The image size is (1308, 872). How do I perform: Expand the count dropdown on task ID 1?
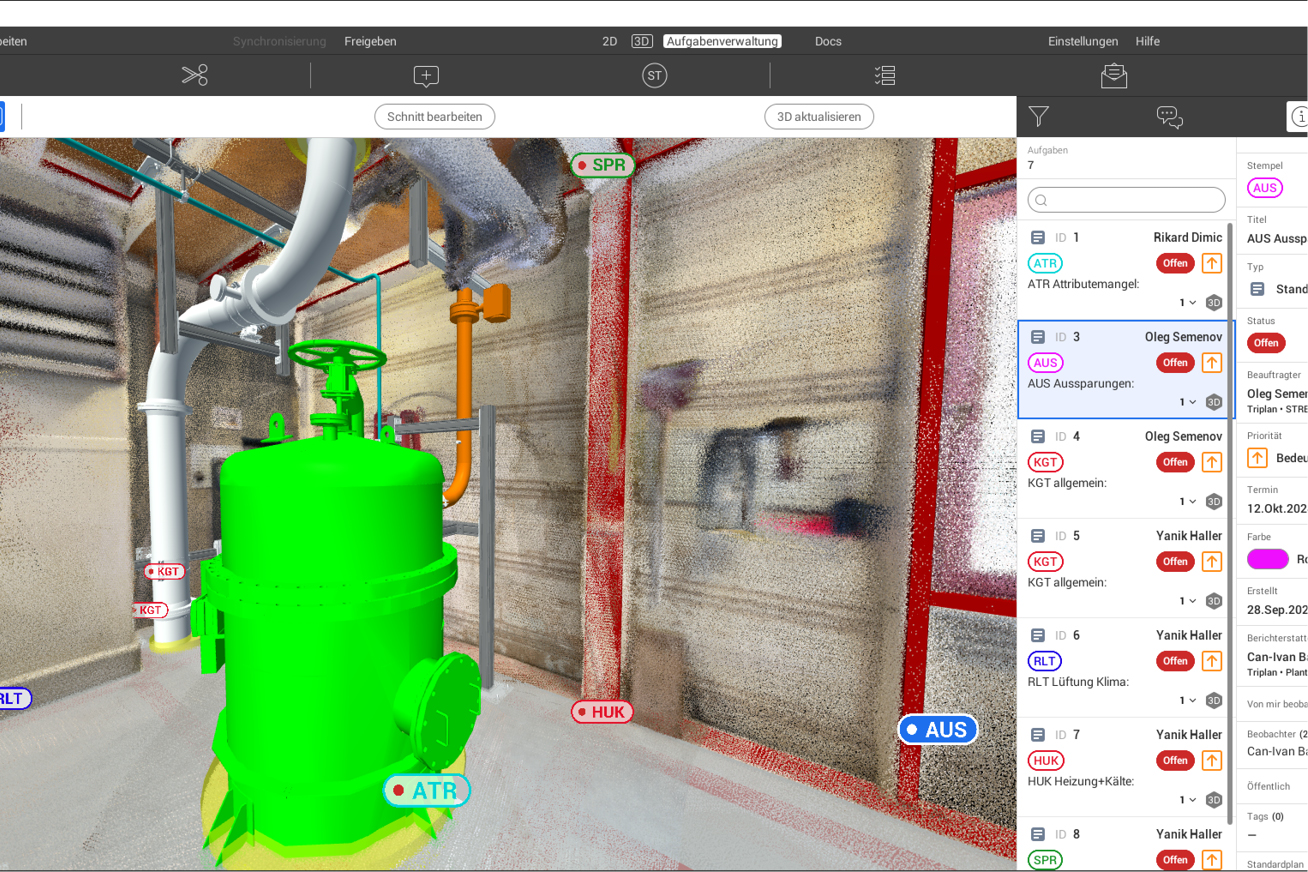point(1187,303)
